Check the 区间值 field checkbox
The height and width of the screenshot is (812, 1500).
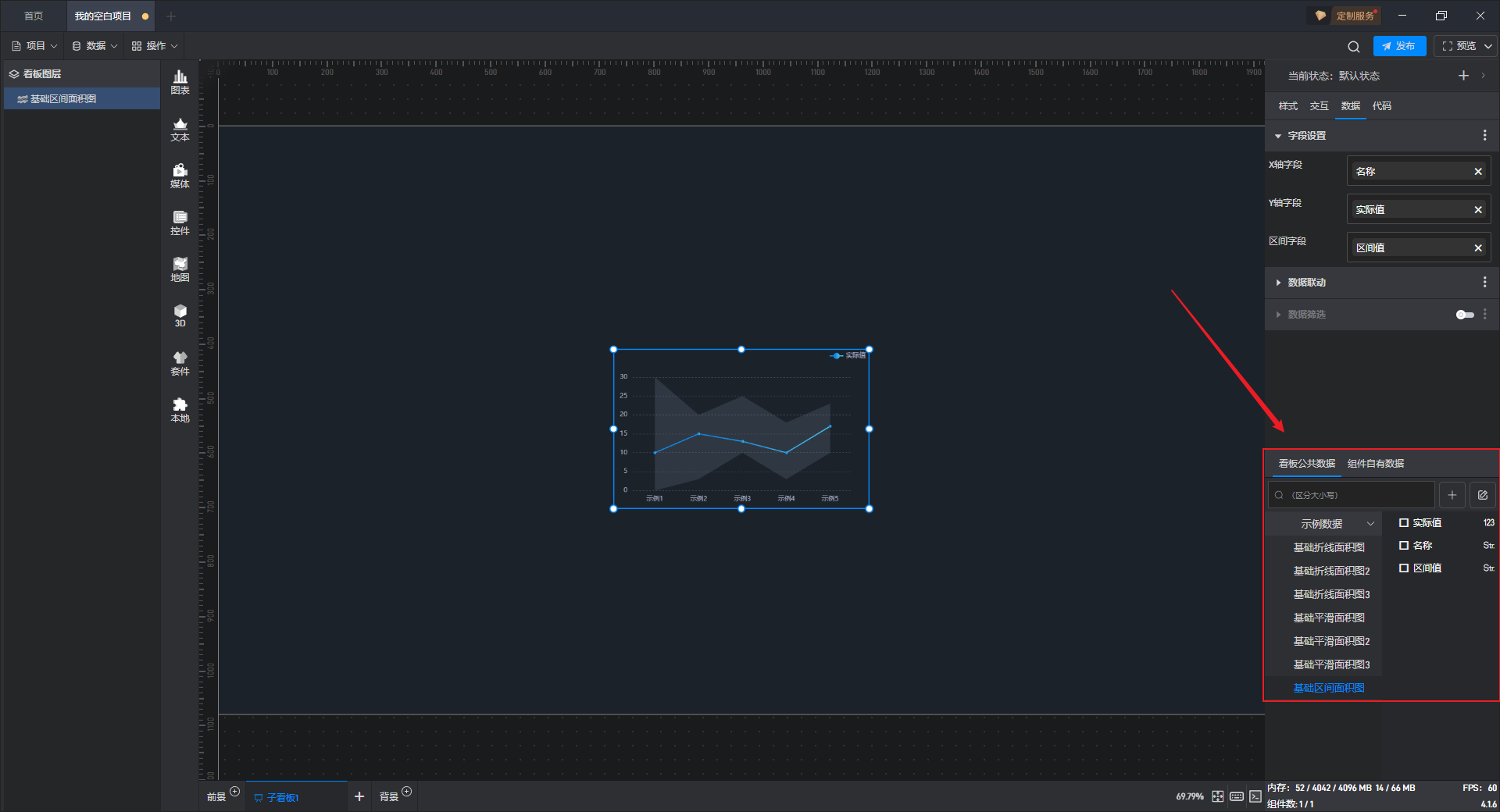[x=1404, y=568]
